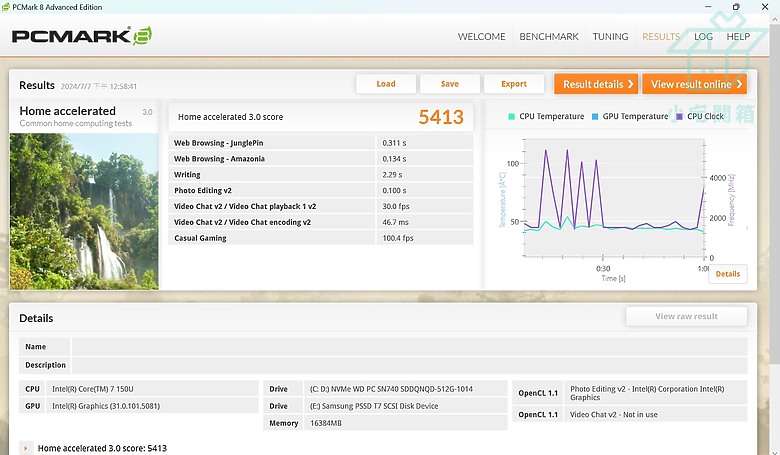
Task: Select Video Chat encoding v2 row
Action: (x=321, y=222)
